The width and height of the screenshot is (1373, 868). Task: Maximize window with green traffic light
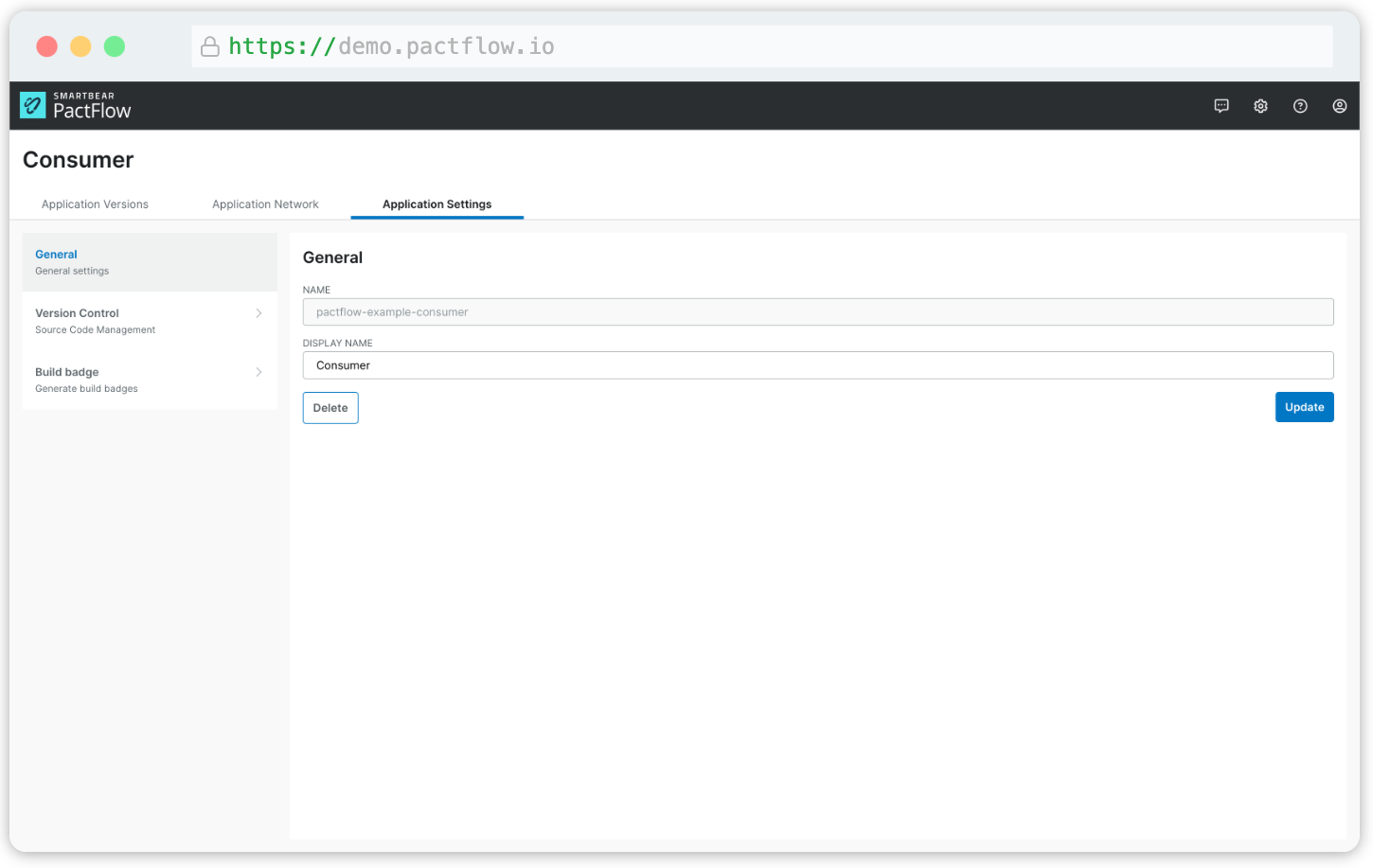115,46
